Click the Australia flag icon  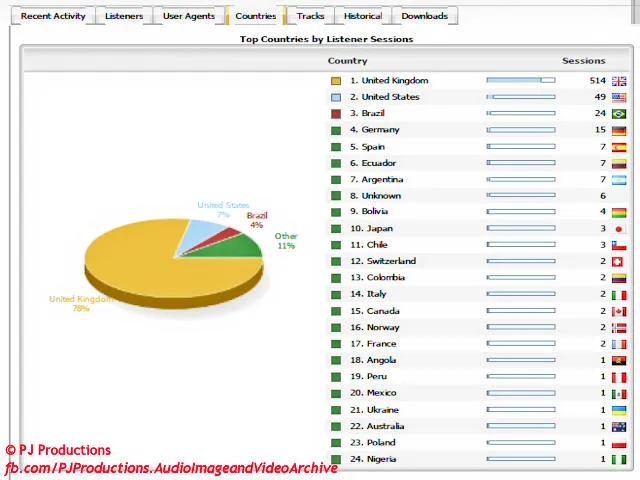click(x=619, y=427)
